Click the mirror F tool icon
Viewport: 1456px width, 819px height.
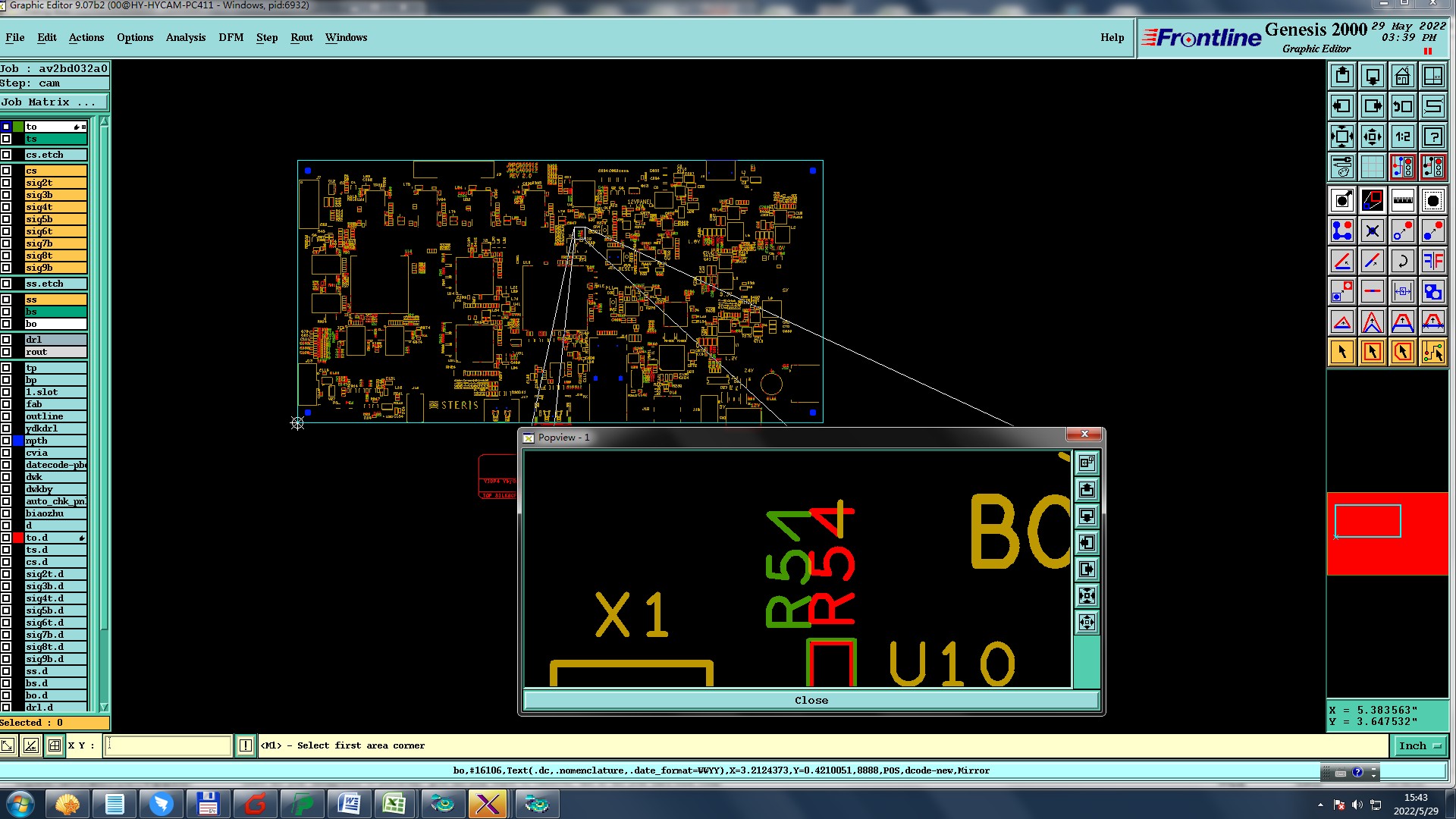coord(1432,262)
